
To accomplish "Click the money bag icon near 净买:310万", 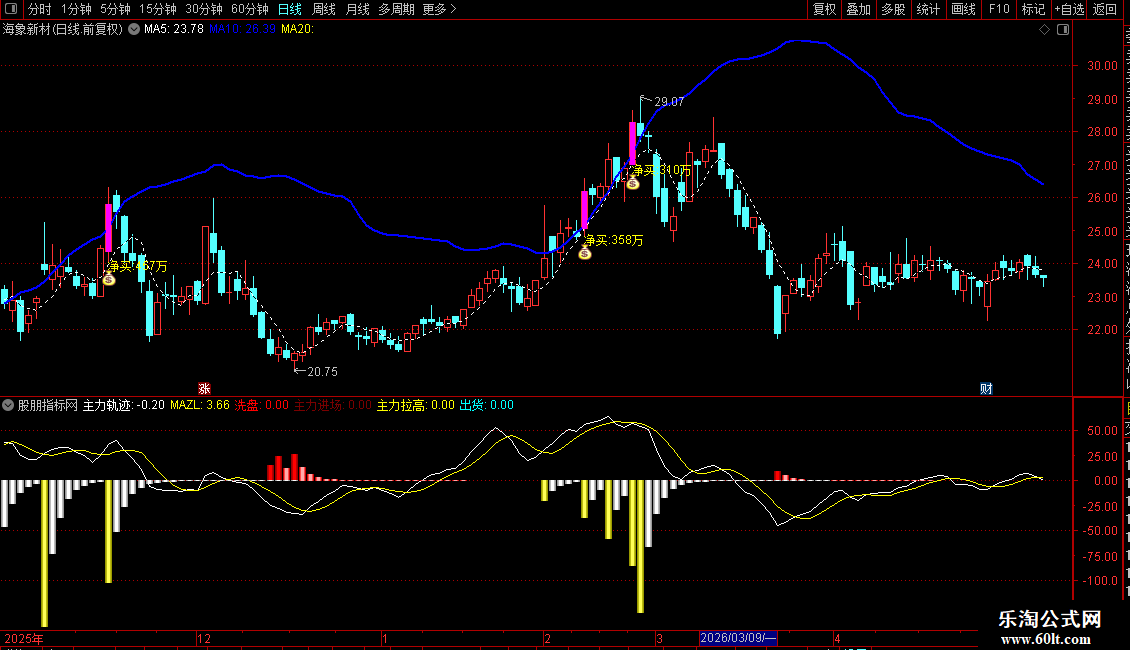I will pos(632,183).
